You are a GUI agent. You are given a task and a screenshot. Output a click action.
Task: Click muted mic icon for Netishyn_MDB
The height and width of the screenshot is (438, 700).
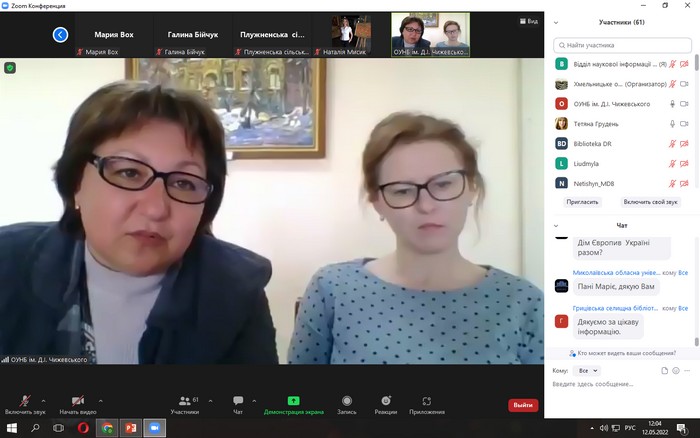click(x=672, y=184)
